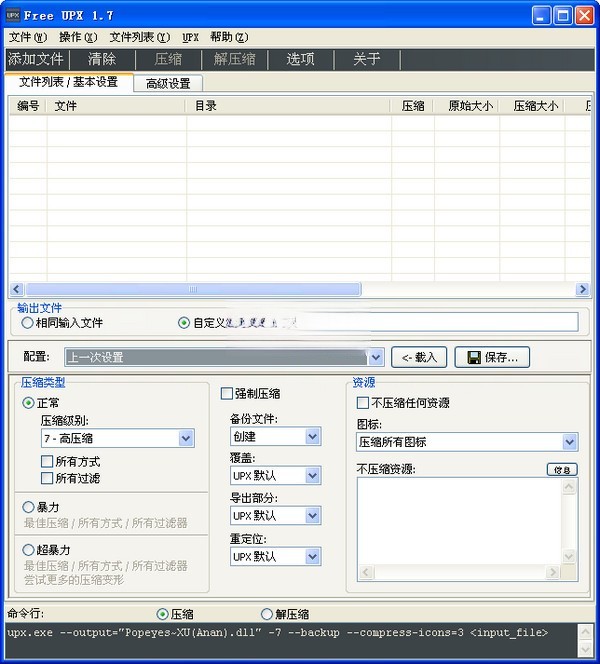This screenshot has width=600, height=664.
Task: Switch to 高级设置 tab
Action: (x=168, y=83)
